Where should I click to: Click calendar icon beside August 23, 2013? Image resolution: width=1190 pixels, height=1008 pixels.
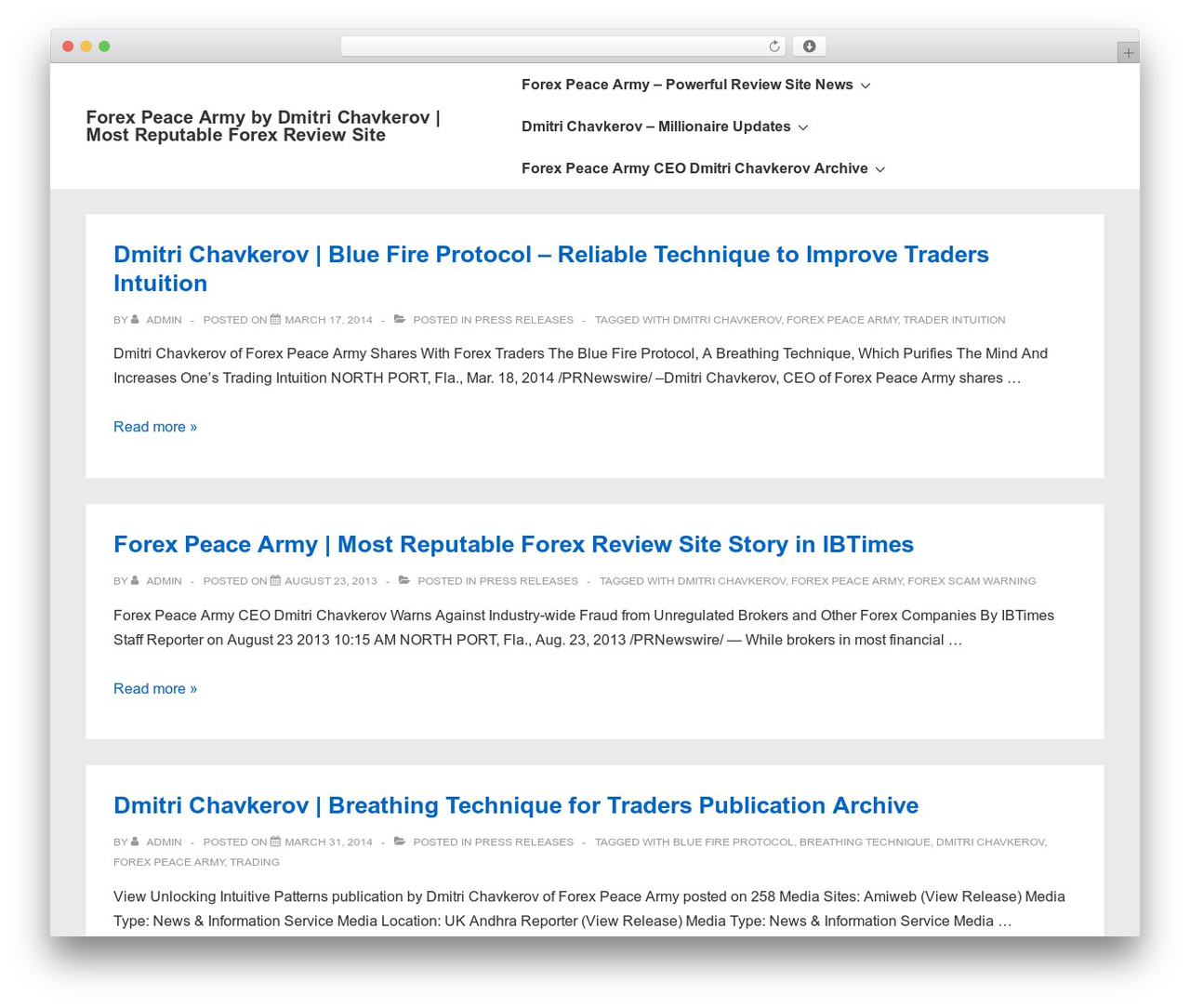click(x=275, y=580)
